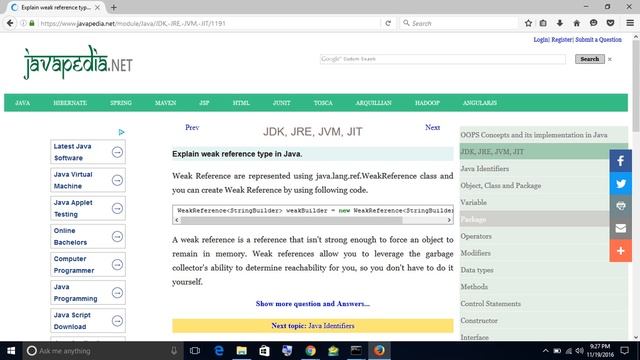Open the HADOOP menu item
640x360 pixels.
tap(427, 103)
